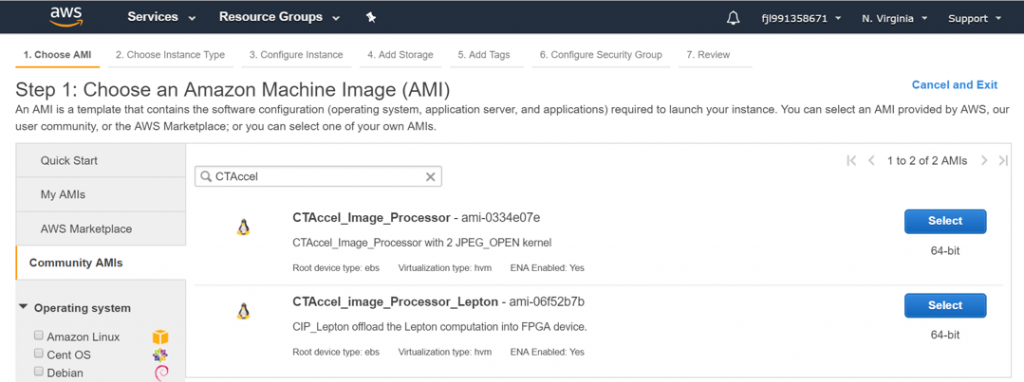Enable the Amazon Linux checkbox
1024x382 pixels.
39,336
